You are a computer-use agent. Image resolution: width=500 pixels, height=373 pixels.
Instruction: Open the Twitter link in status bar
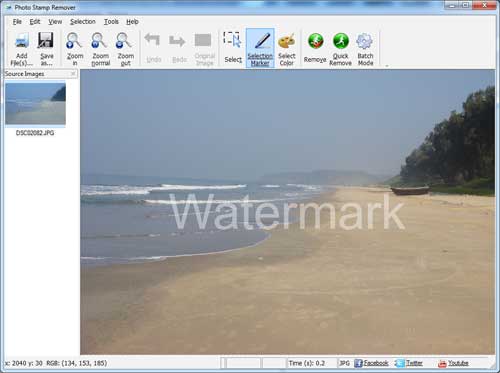point(409,363)
